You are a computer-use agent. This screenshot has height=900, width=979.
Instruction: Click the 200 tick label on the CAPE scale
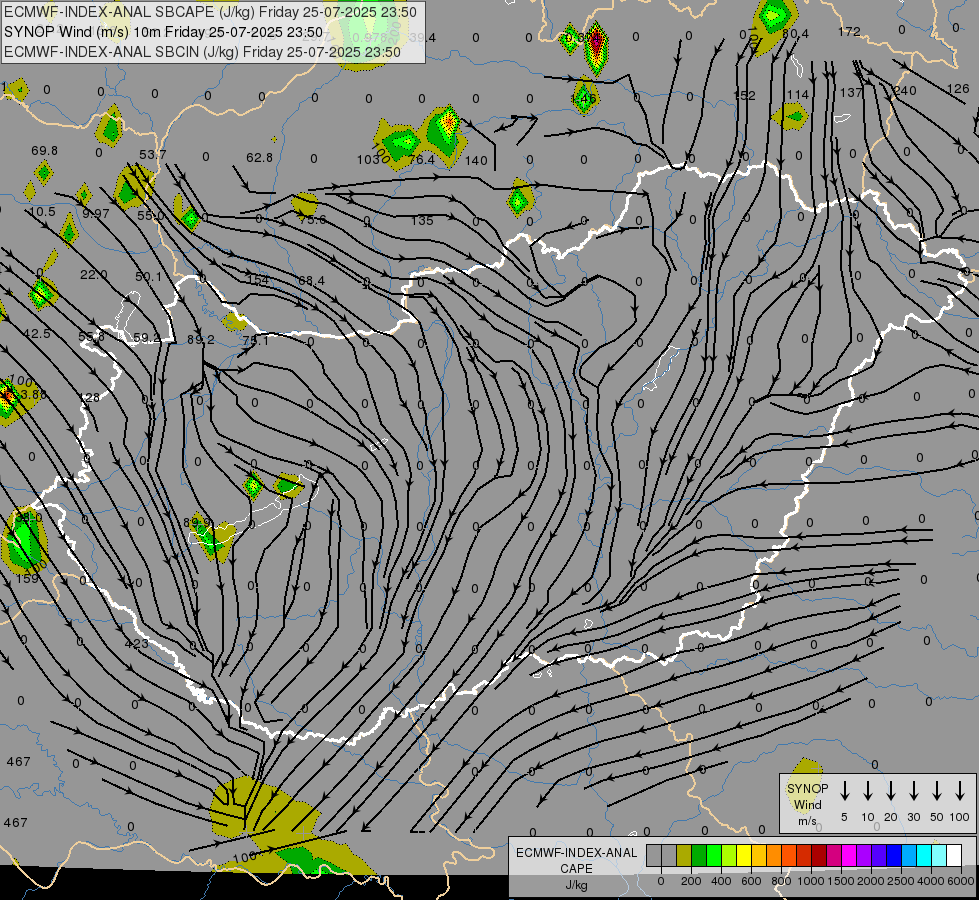point(691,881)
